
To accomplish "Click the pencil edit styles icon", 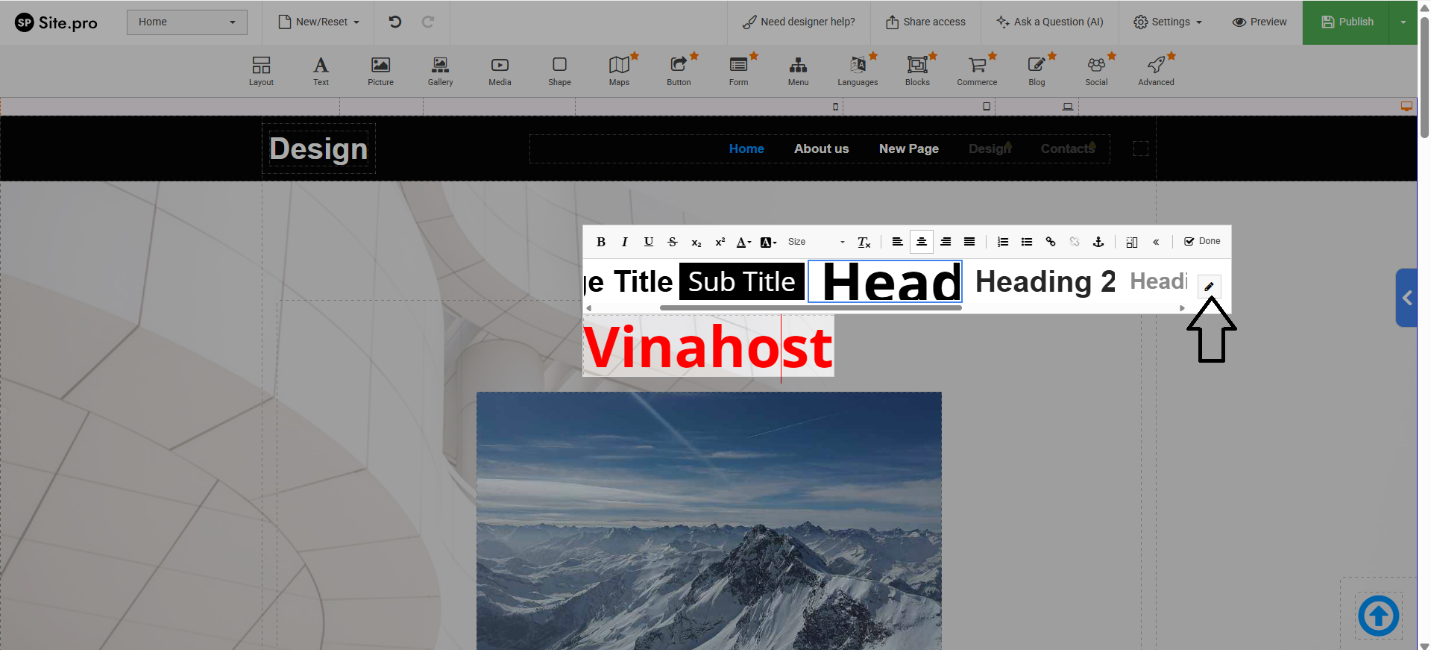I will [1209, 287].
